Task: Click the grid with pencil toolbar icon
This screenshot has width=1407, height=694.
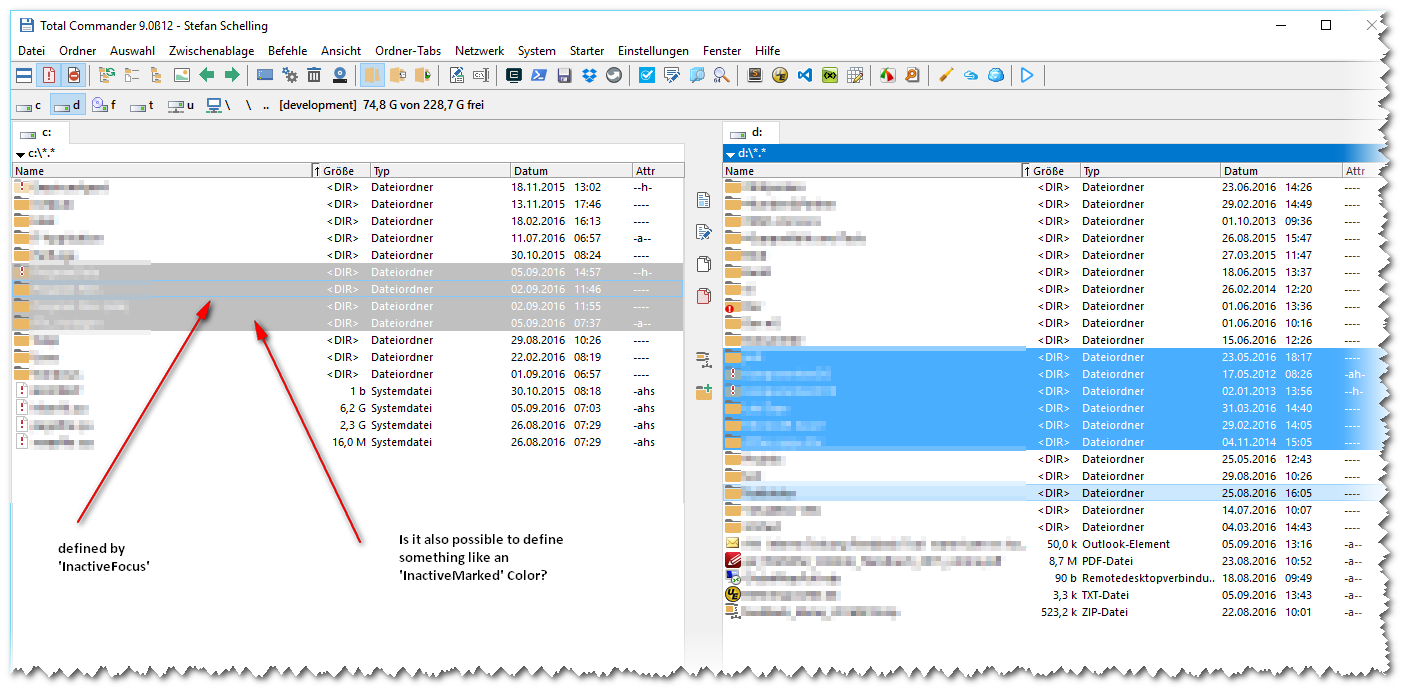Action: coord(854,75)
